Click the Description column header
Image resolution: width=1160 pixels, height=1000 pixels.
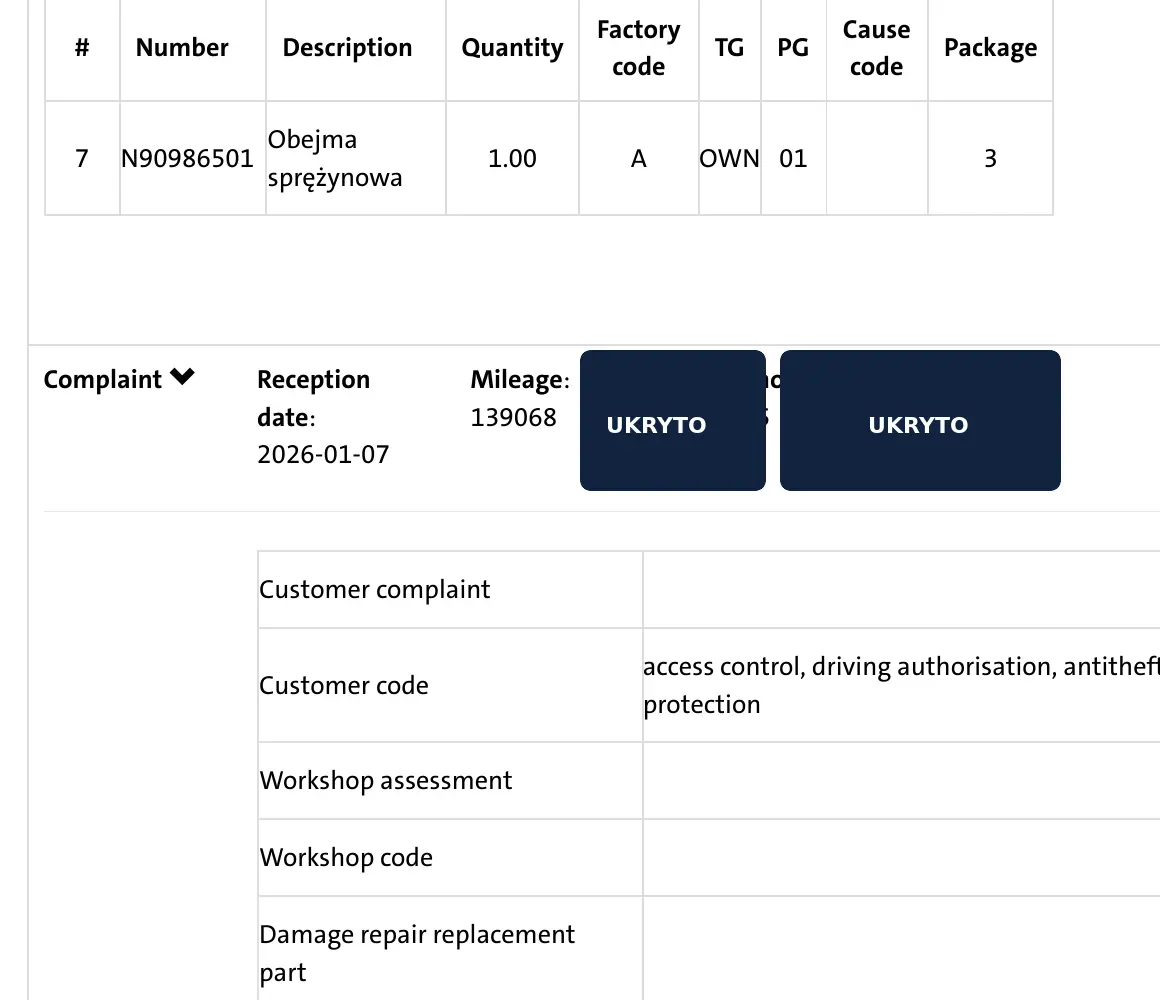(348, 47)
